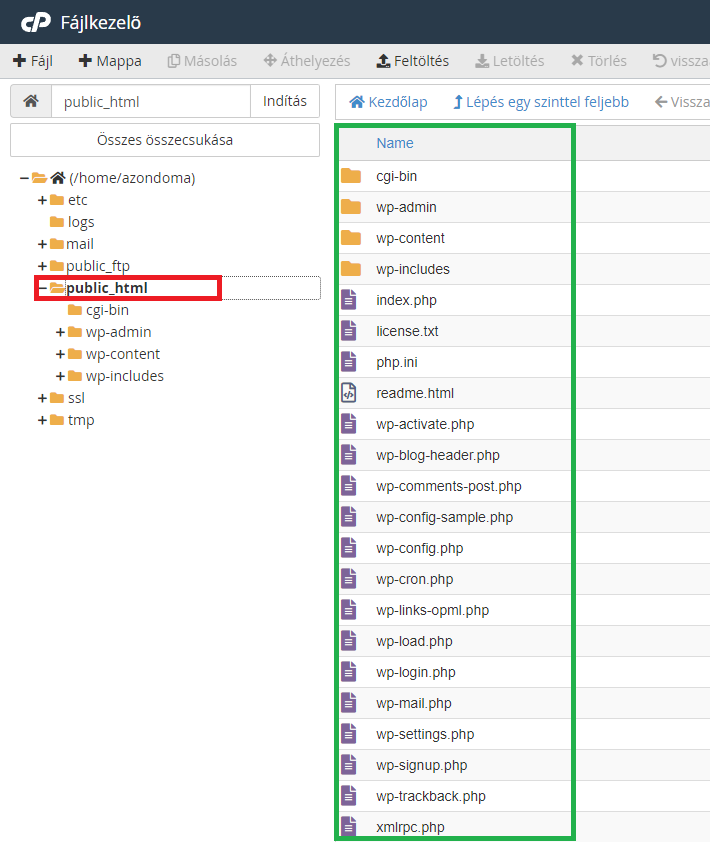Click the public_html path input field

click(150, 102)
